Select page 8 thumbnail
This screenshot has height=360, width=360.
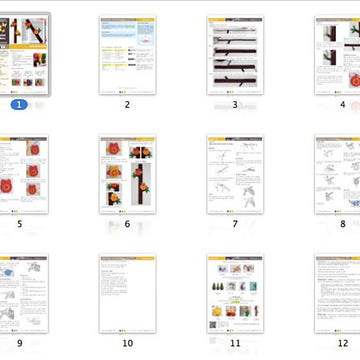coord(337,174)
